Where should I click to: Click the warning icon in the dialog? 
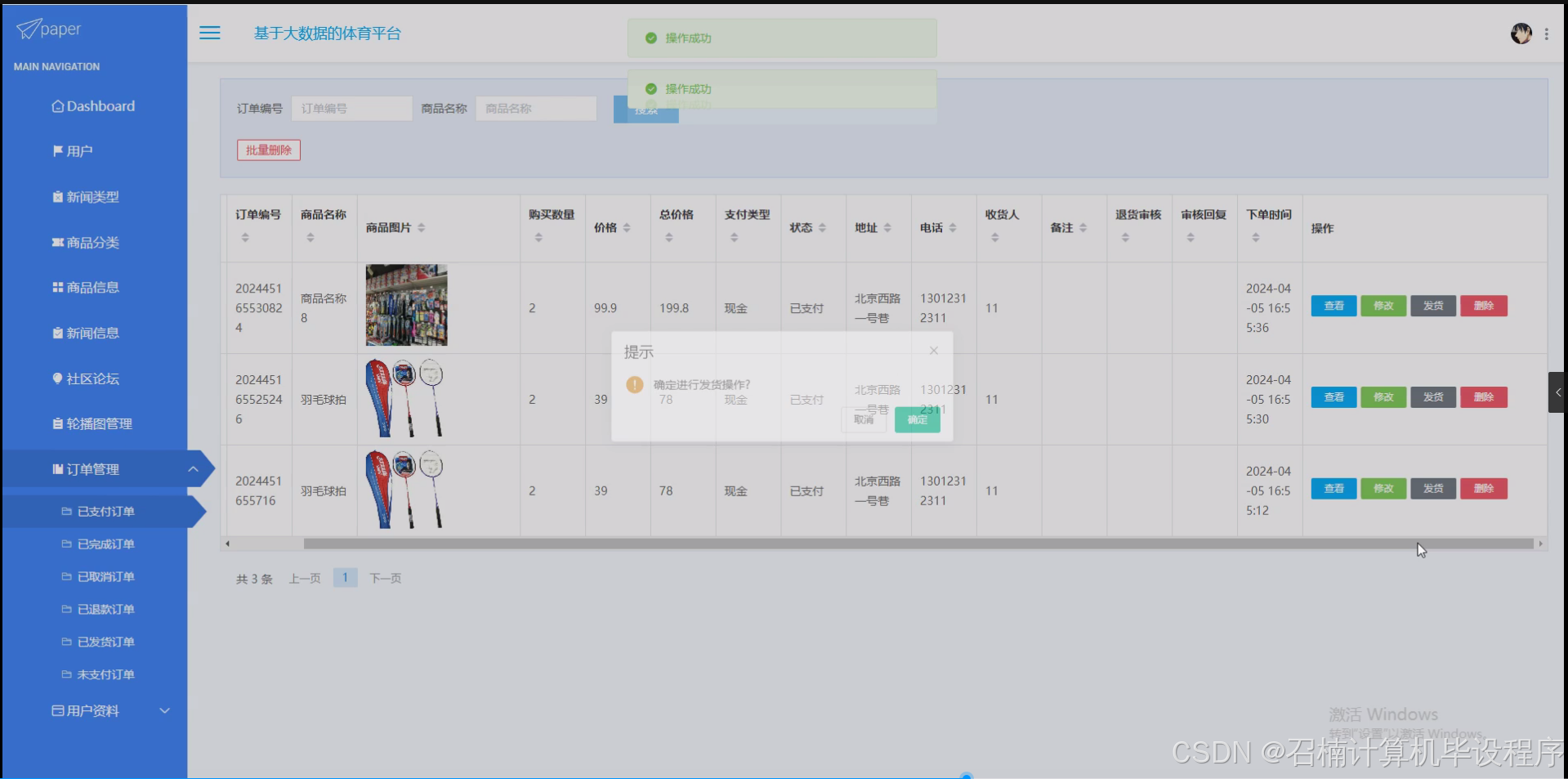click(635, 384)
